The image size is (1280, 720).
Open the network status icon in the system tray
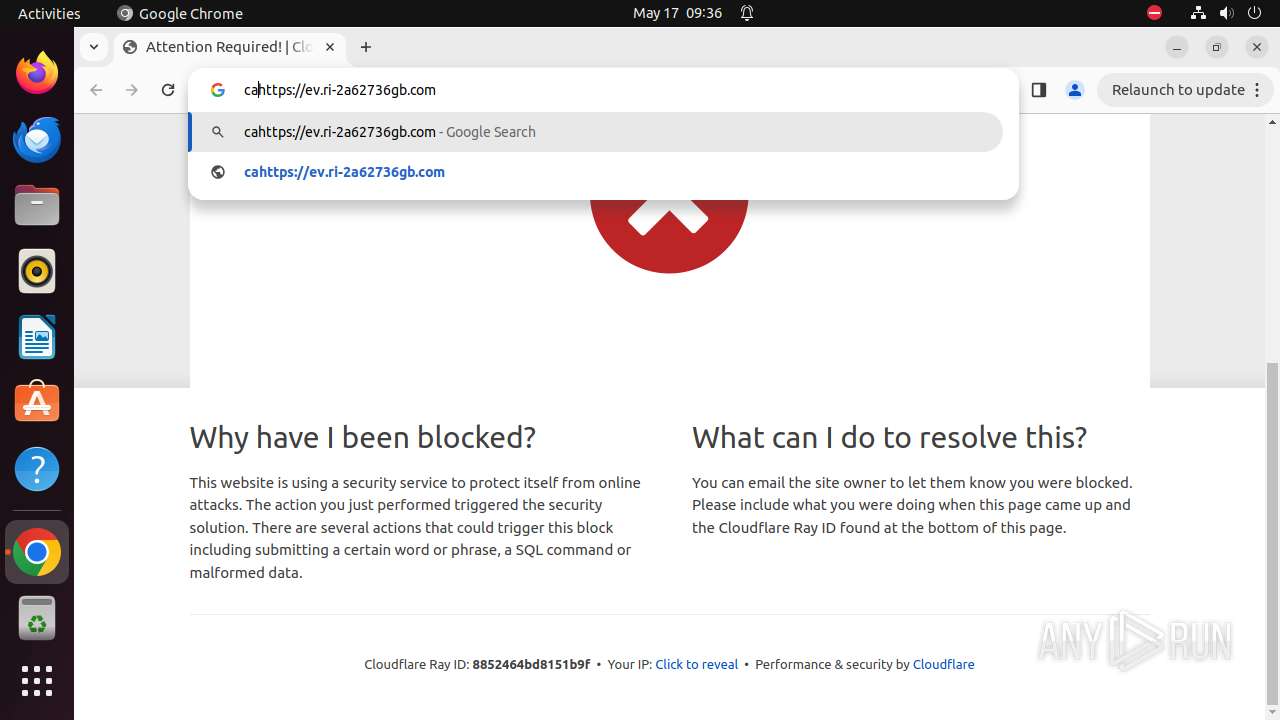click(x=1198, y=13)
